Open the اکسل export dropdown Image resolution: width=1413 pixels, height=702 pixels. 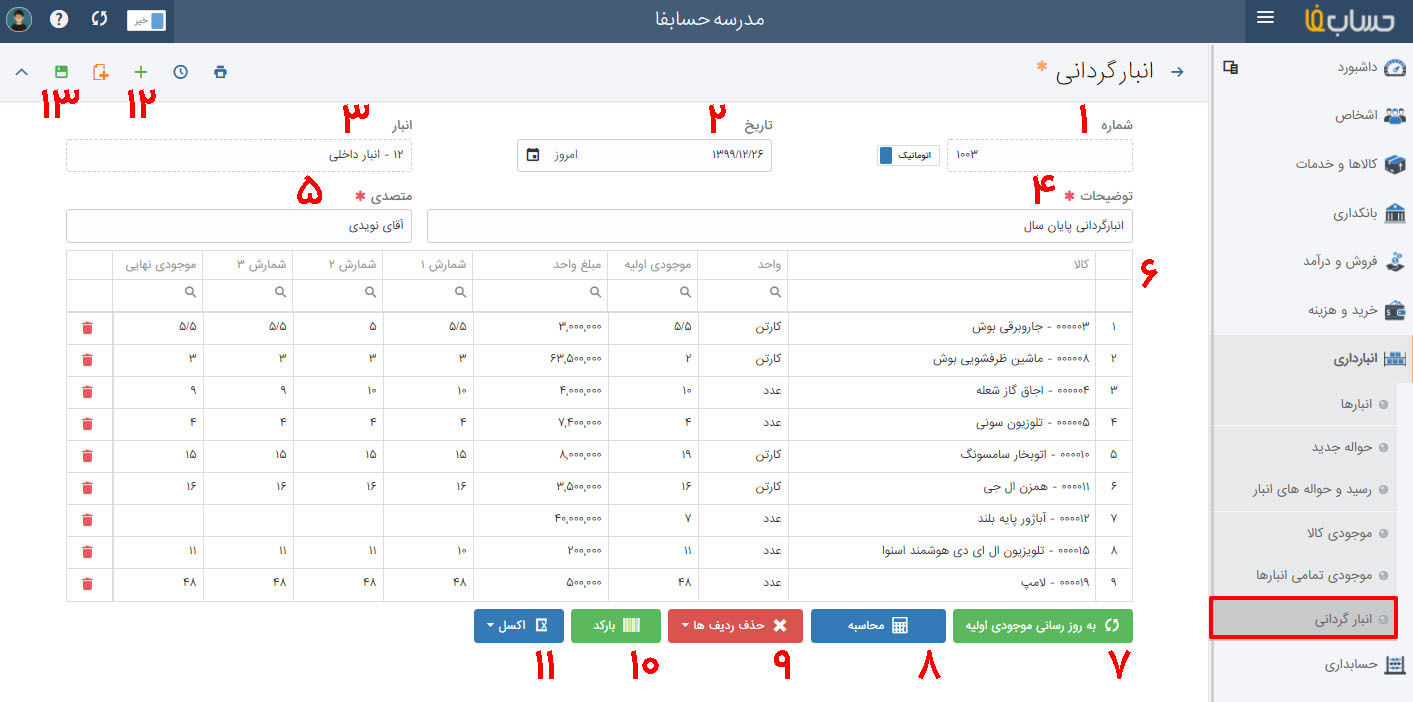[519, 626]
